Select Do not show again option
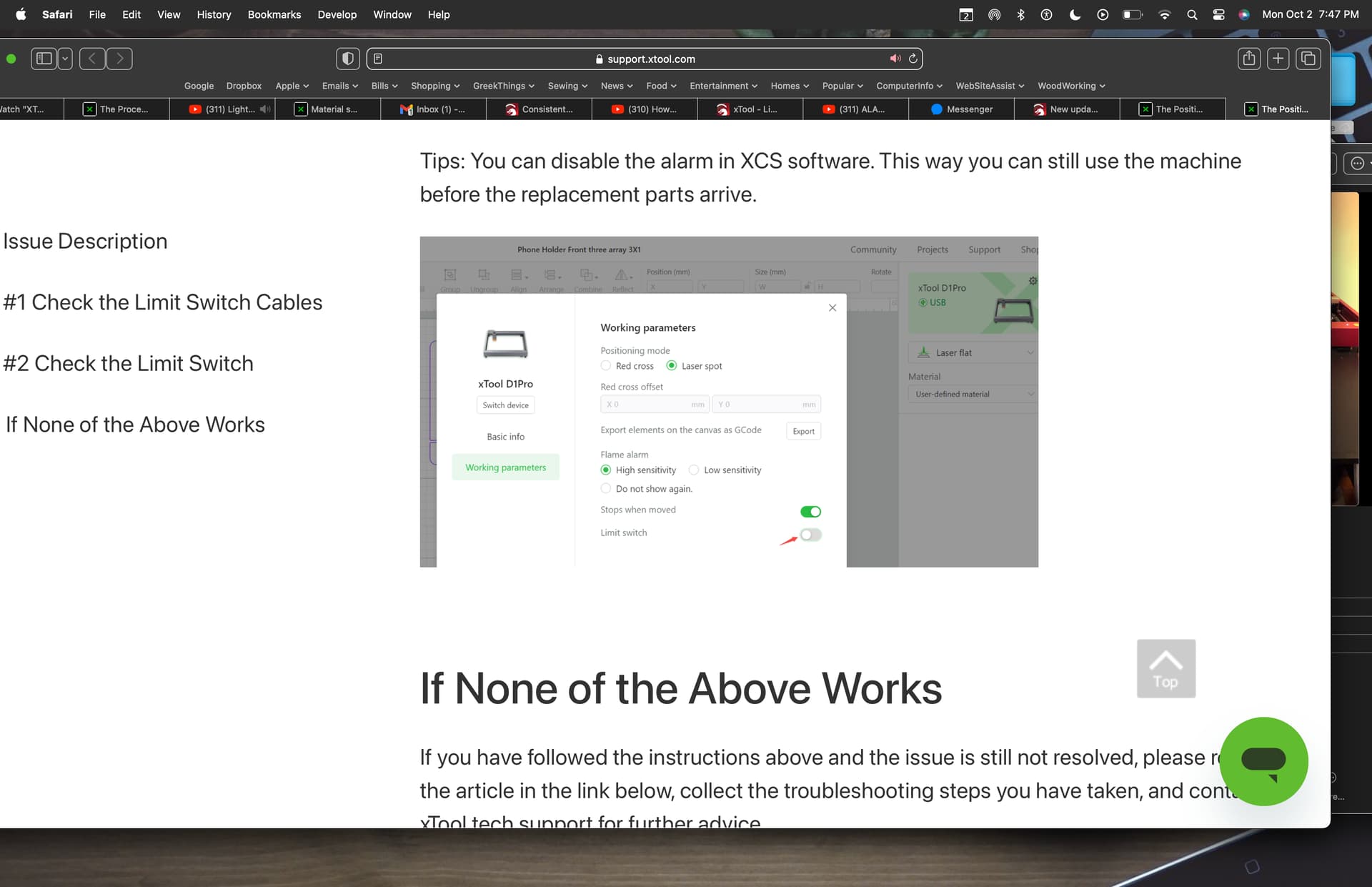Screen dimensions: 1372x887 (606, 489)
